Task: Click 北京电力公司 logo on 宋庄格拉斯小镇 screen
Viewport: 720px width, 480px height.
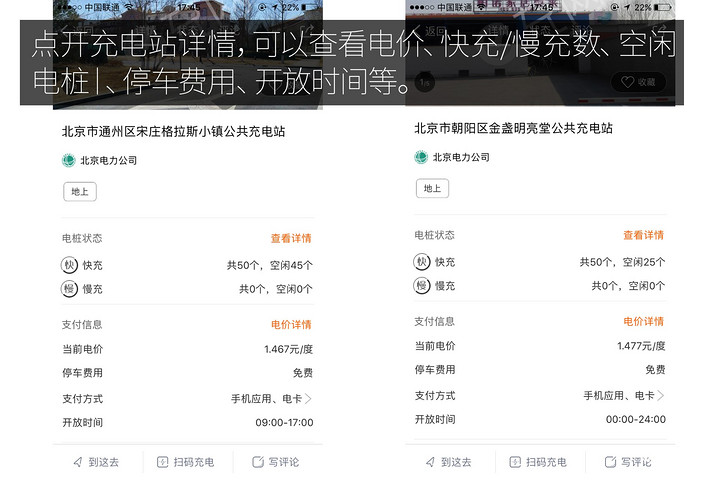Action: pos(69,160)
